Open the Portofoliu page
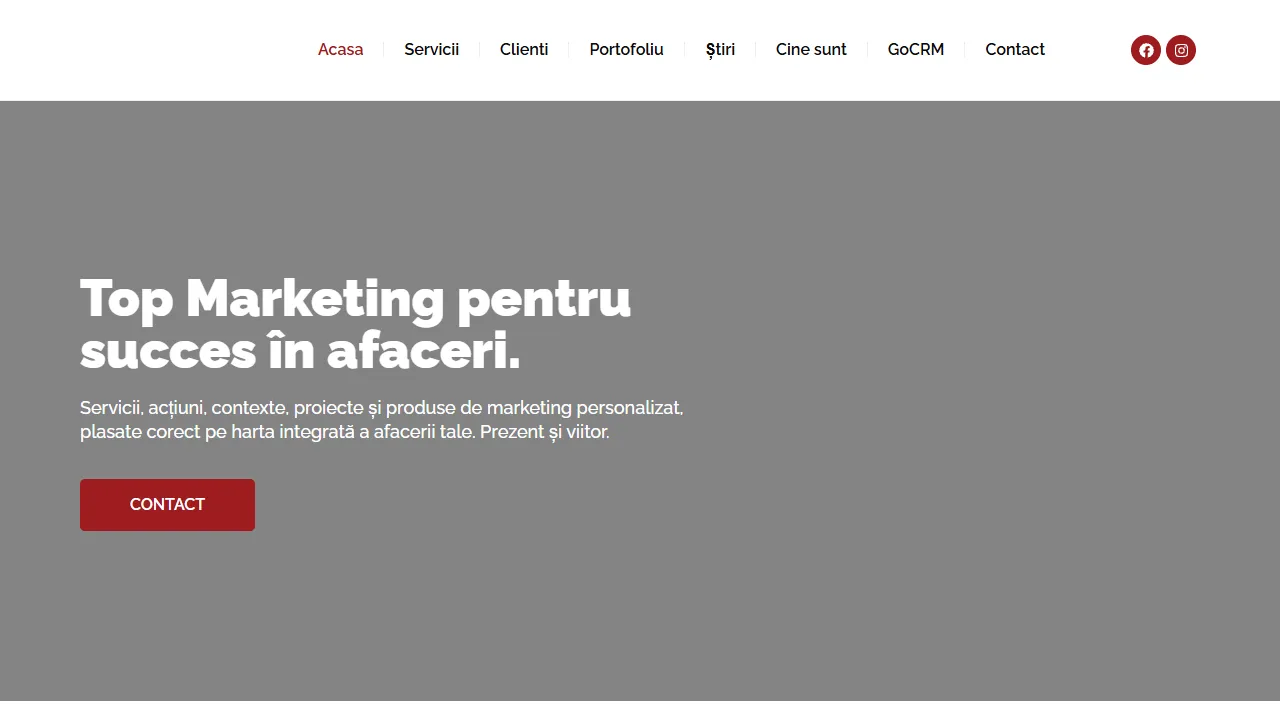The width and height of the screenshot is (1280, 720). pyautogui.click(x=626, y=49)
